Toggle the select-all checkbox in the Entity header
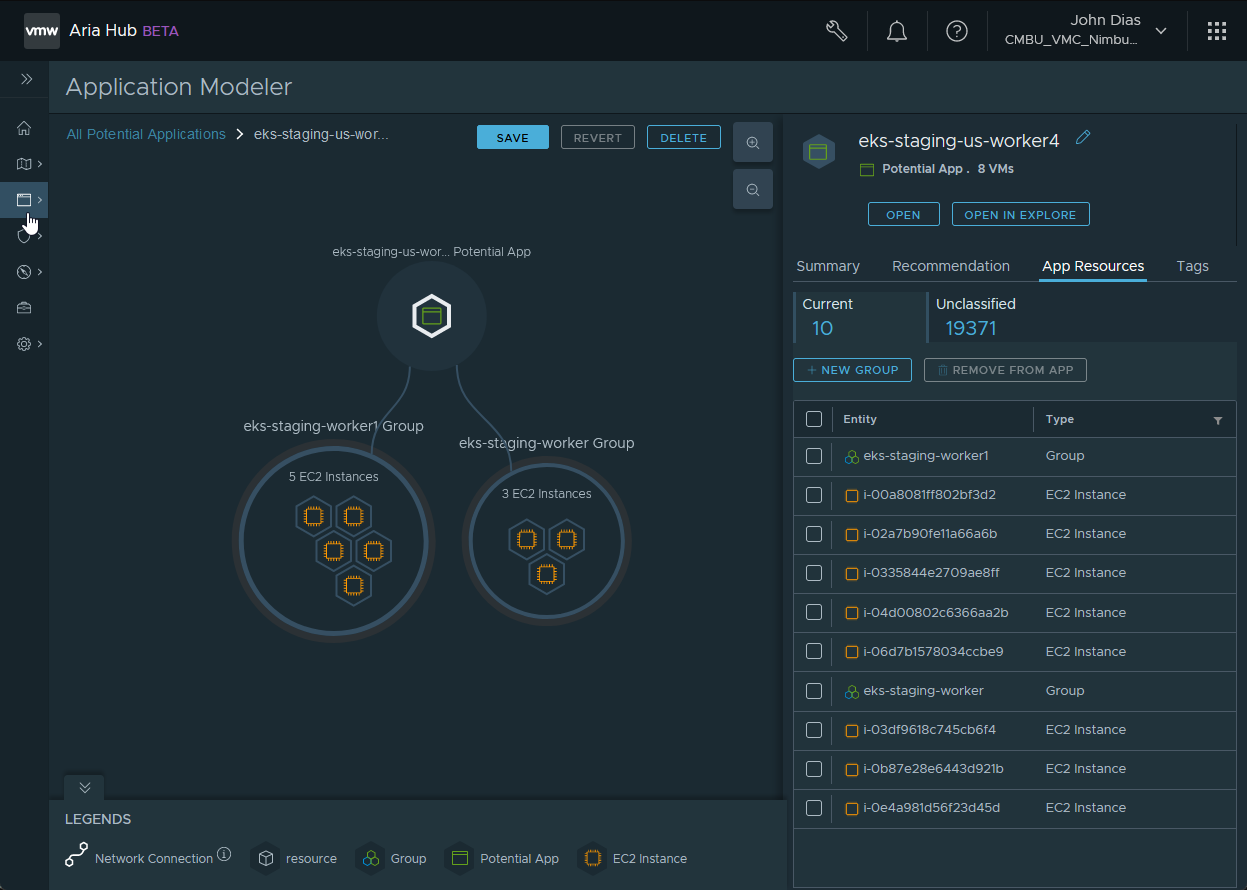Image resolution: width=1247 pixels, height=890 pixels. tap(814, 420)
